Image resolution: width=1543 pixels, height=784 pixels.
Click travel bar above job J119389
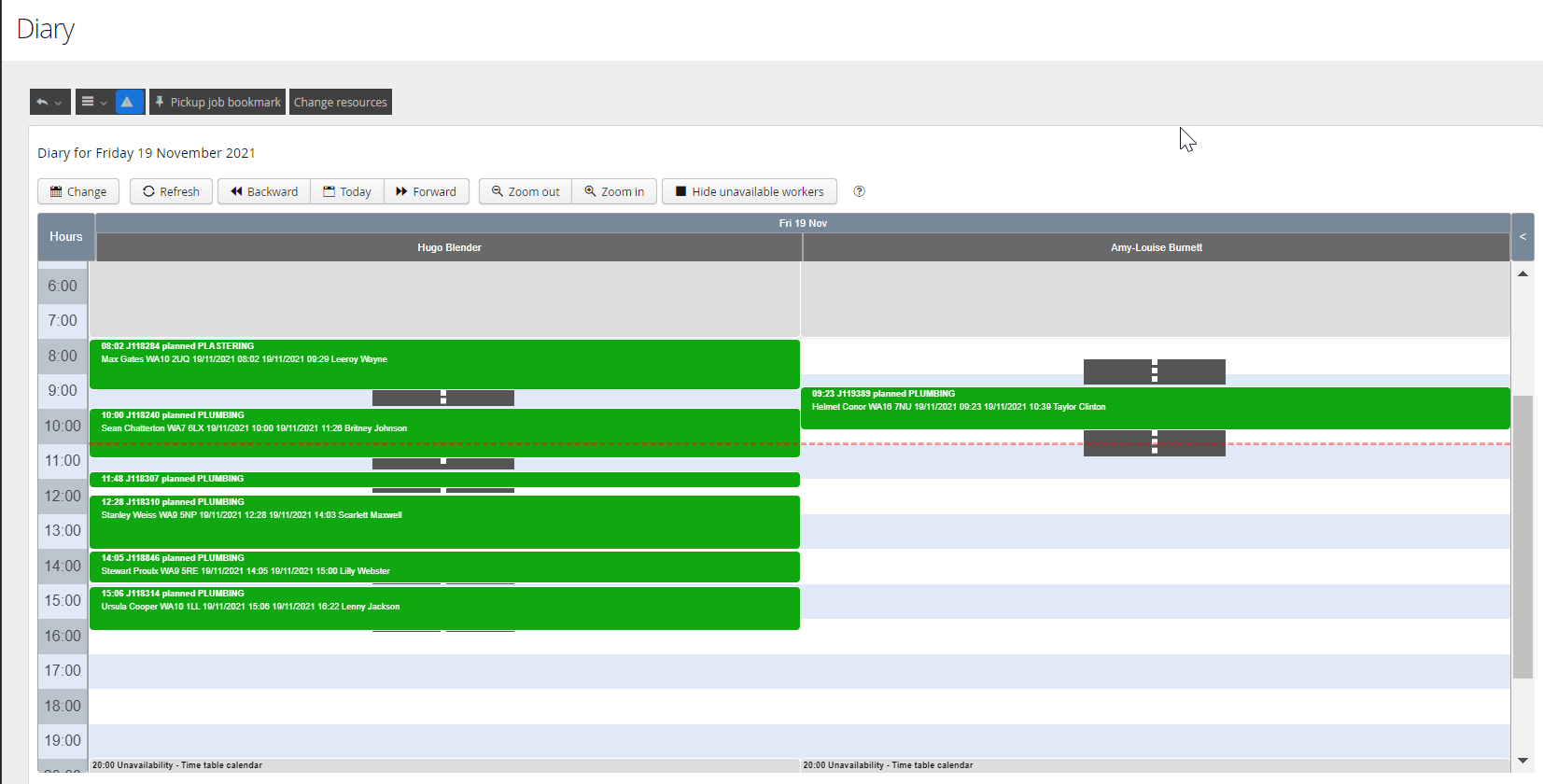coord(1155,371)
